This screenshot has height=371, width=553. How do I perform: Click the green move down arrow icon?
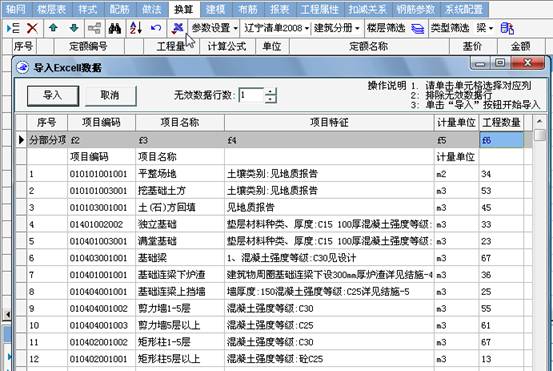(x=74, y=28)
